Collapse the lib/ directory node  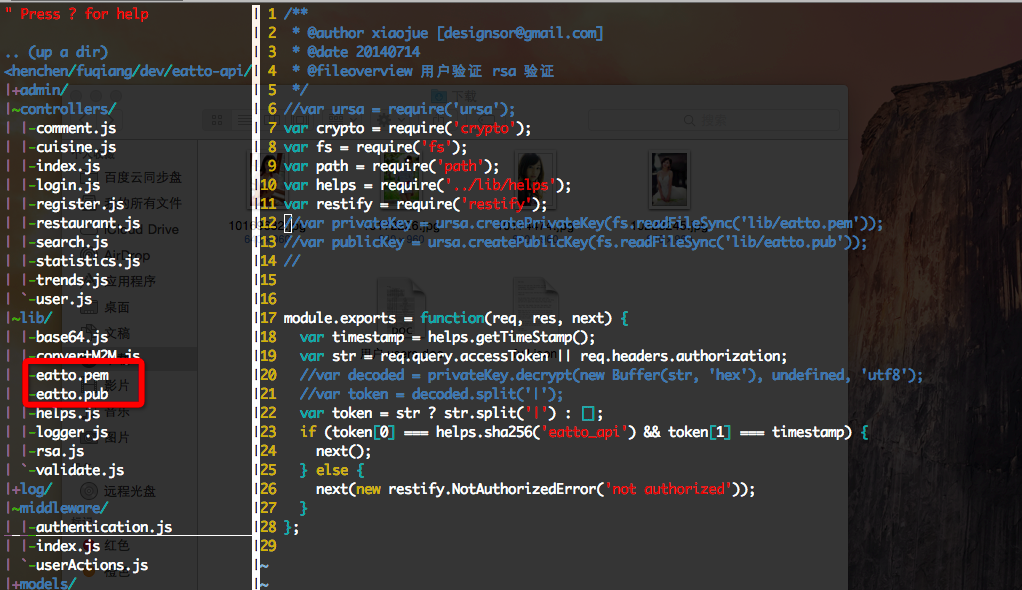[x=32, y=317]
